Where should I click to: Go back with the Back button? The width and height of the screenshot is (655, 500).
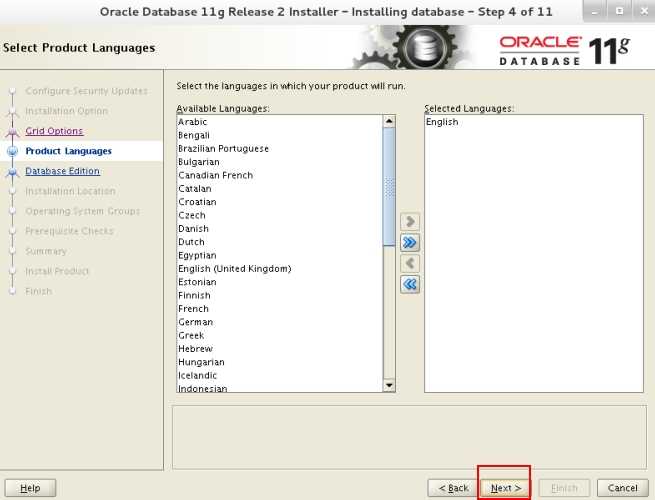(x=453, y=488)
